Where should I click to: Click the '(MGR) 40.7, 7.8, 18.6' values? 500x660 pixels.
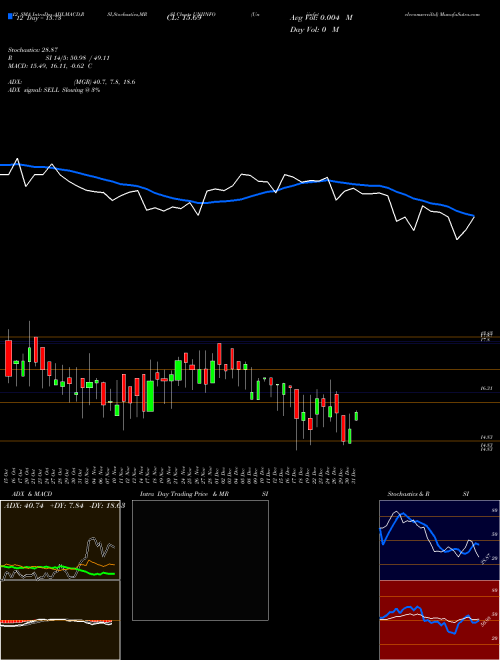(x=104, y=82)
